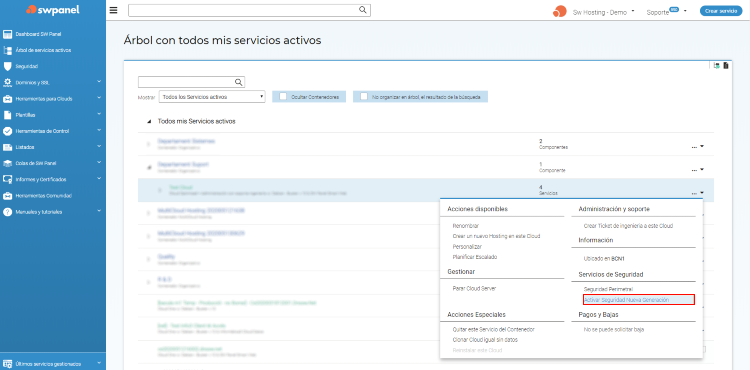
Task: Open the ellipsis menu for 2 Componentes row
Action: pyautogui.click(x=697, y=147)
